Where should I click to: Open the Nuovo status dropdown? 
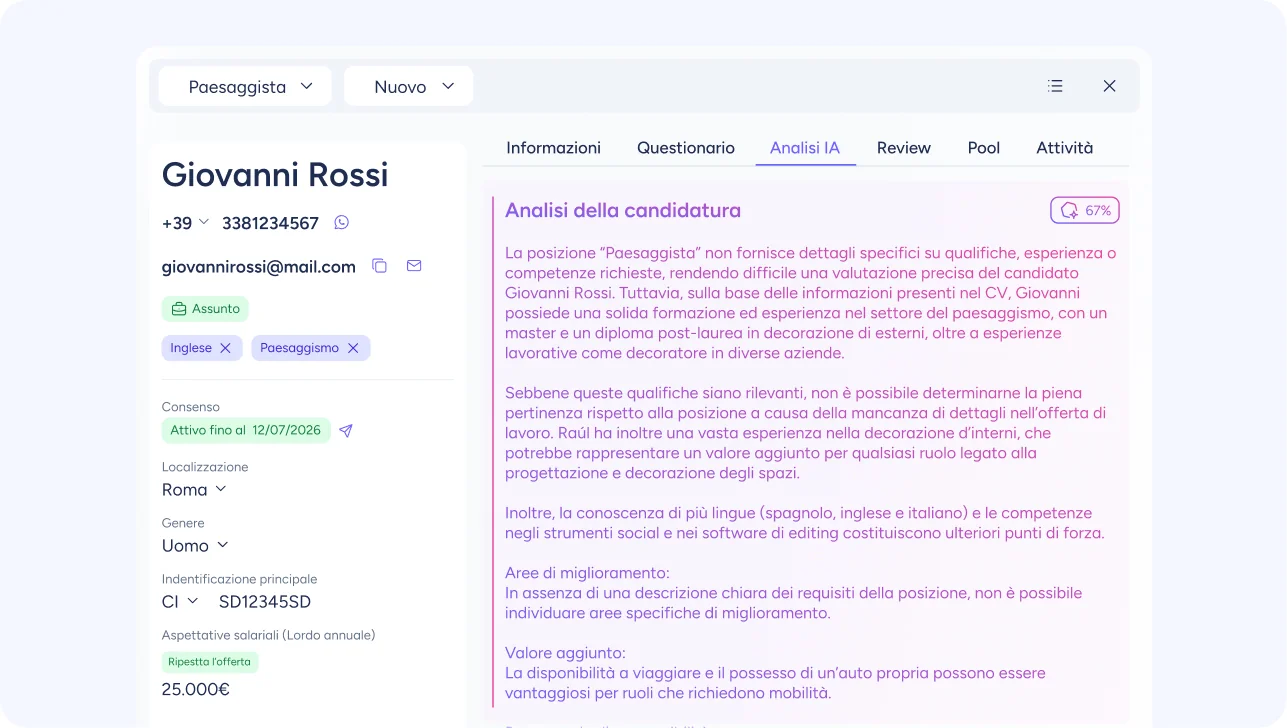408,87
